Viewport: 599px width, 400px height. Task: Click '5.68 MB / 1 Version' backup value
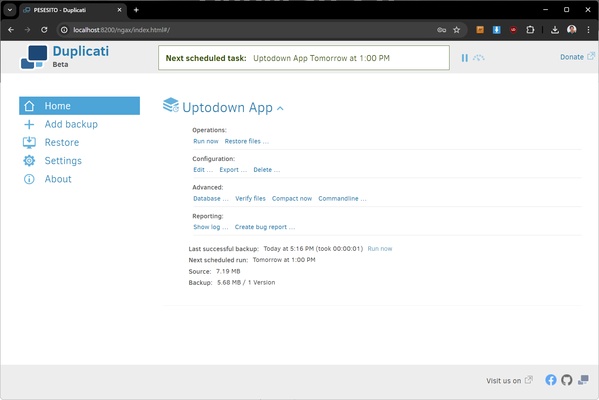pyautogui.click(x=246, y=283)
